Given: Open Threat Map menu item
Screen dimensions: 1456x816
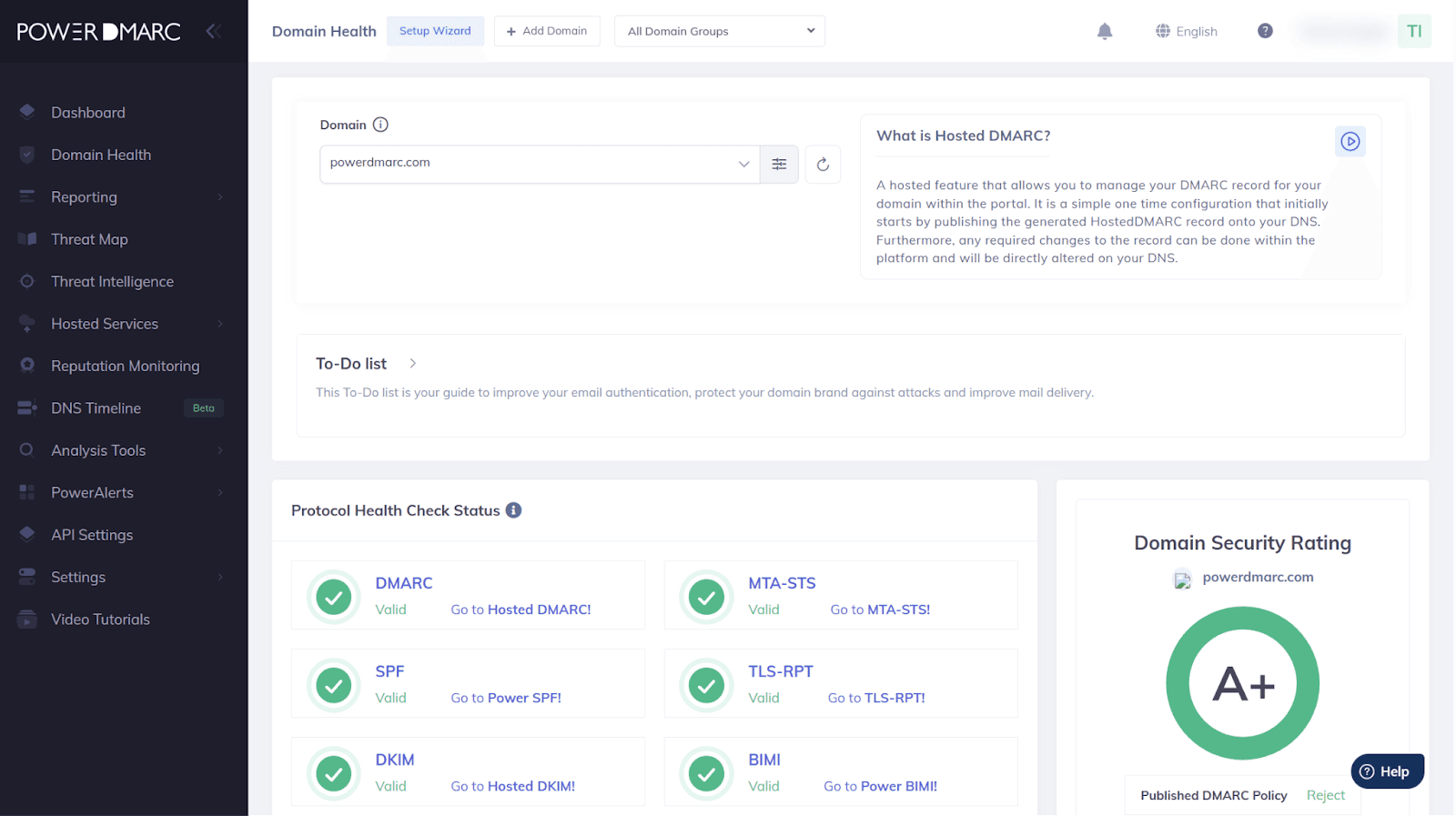Looking at the screenshot, I should click(89, 239).
